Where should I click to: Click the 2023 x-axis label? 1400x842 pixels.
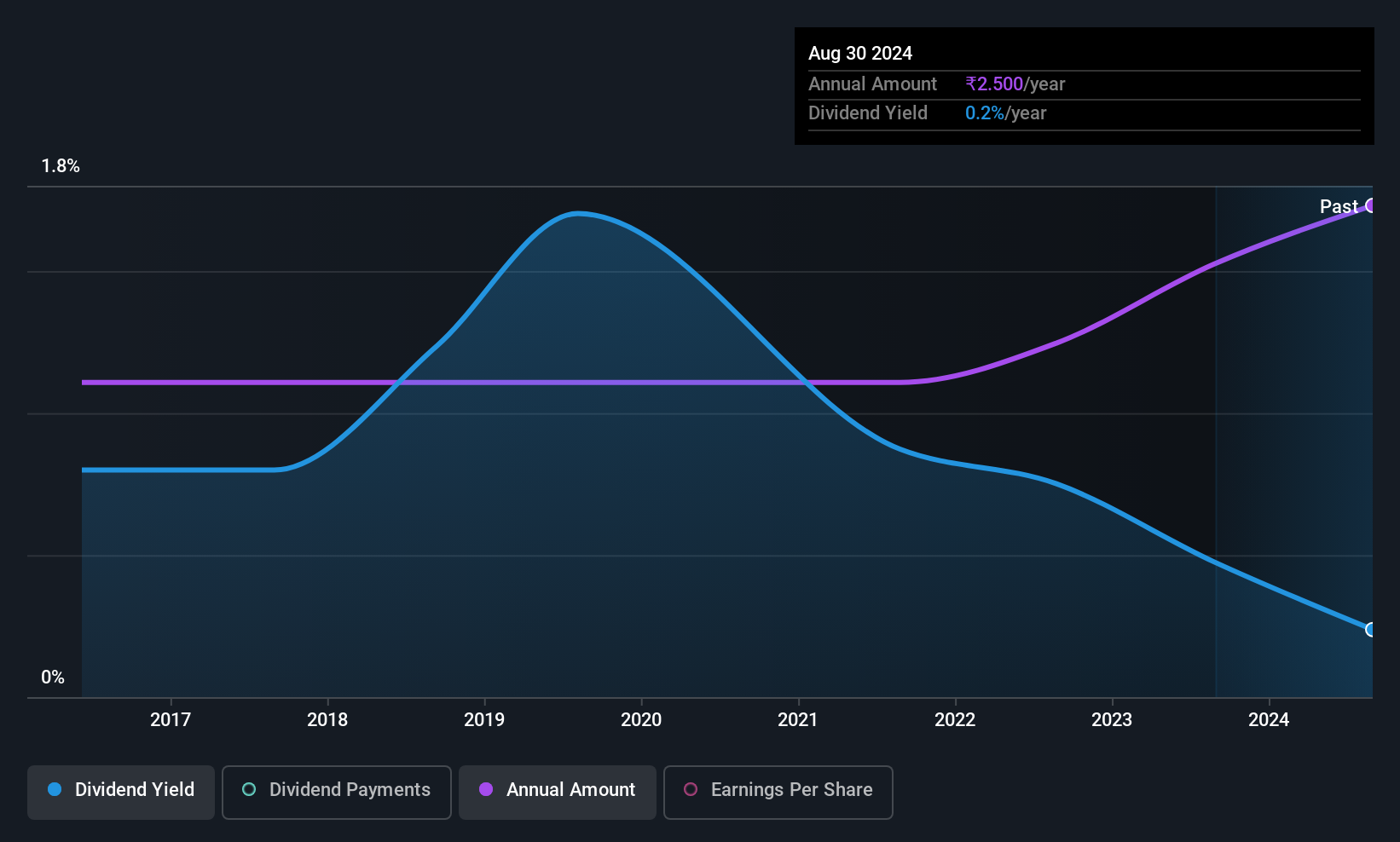point(1112,720)
